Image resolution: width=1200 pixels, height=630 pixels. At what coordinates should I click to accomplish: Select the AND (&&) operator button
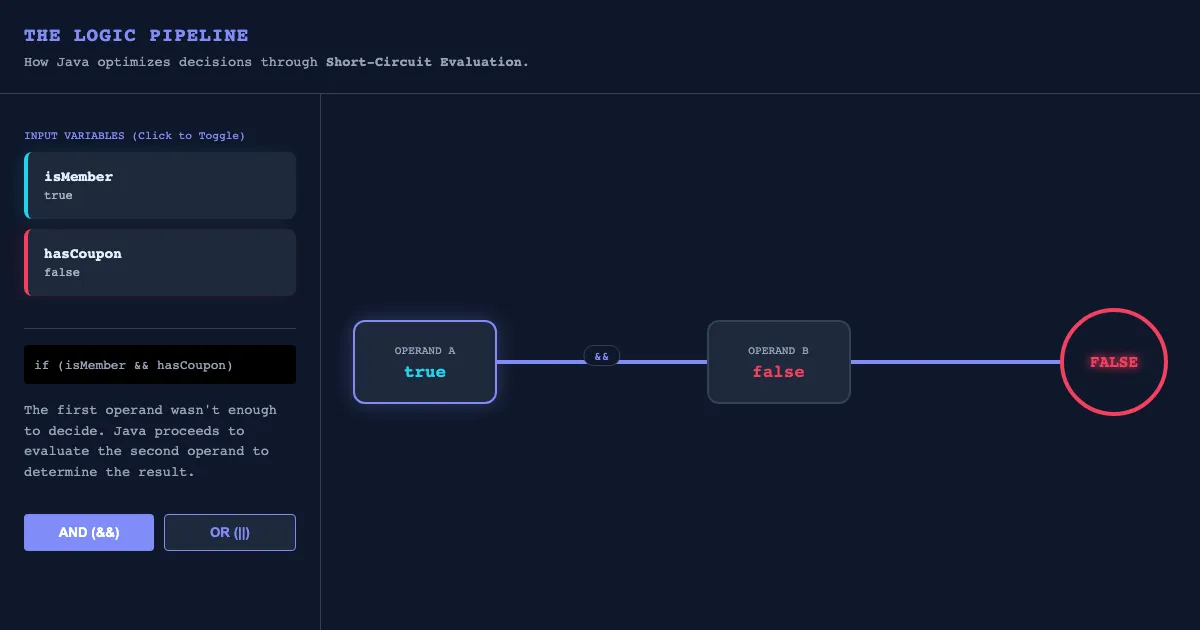click(89, 532)
